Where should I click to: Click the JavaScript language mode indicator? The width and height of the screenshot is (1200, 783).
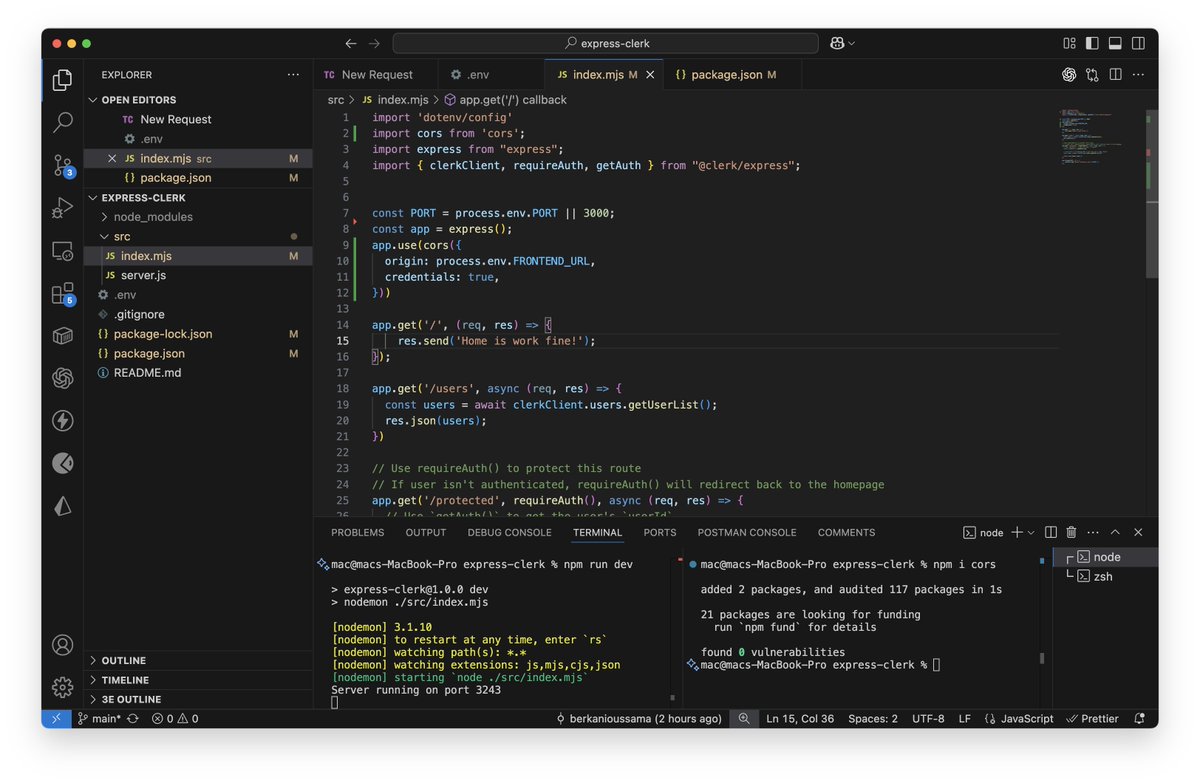click(1018, 719)
